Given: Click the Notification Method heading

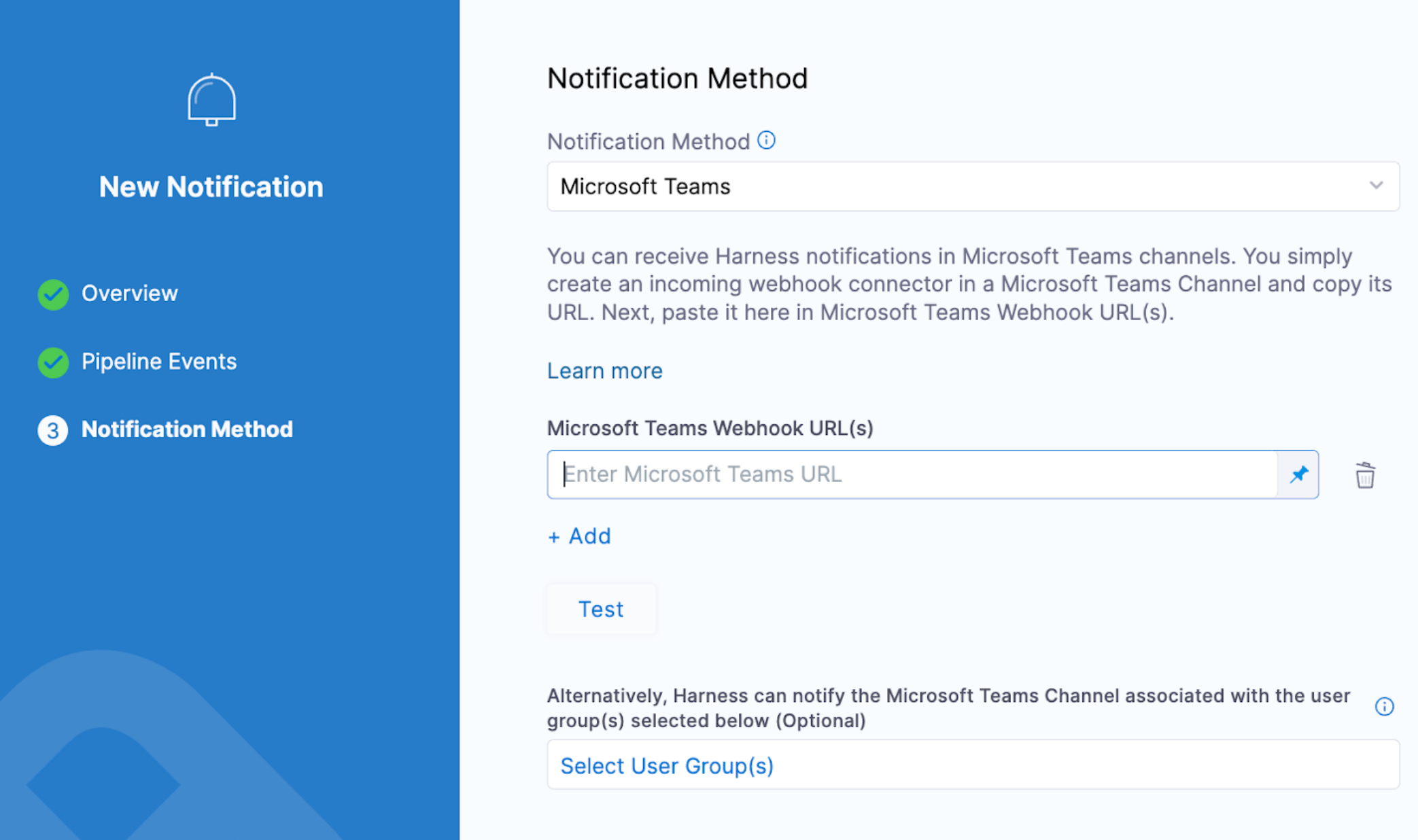Looking at the screenshot, I should [x=677, y=78].
